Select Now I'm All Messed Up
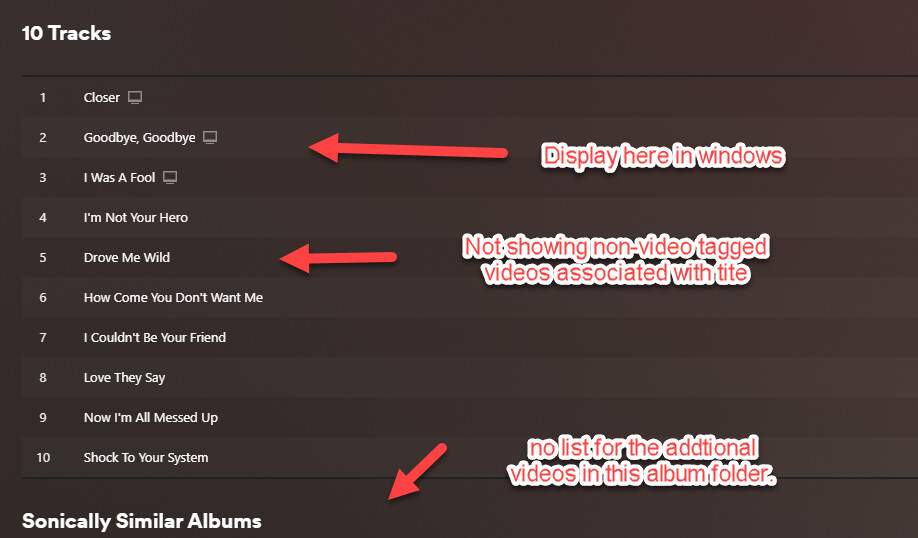This screenshot has height=538, width=918. coord(150,417)
